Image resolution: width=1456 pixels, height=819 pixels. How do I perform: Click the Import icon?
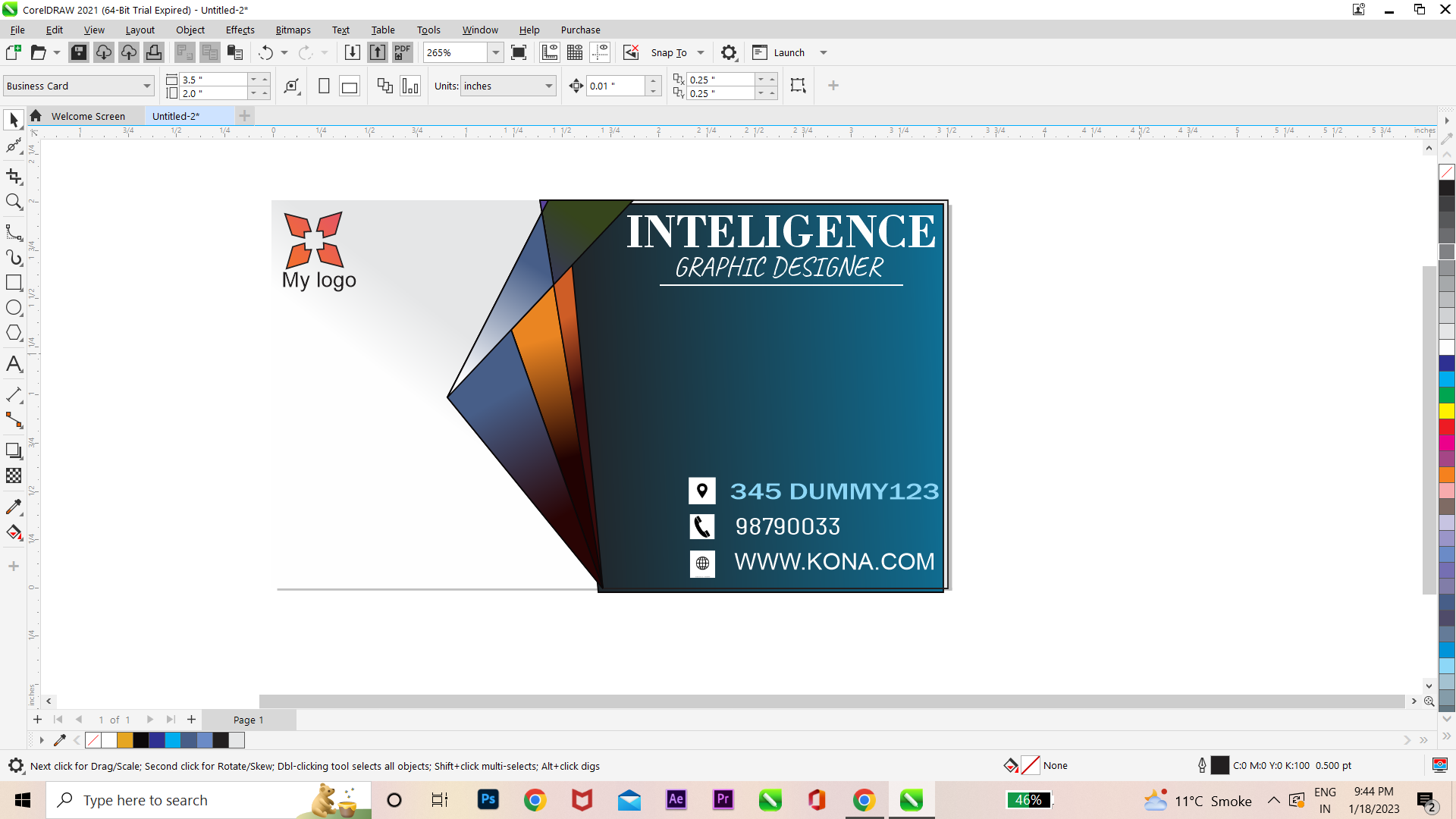352,52
